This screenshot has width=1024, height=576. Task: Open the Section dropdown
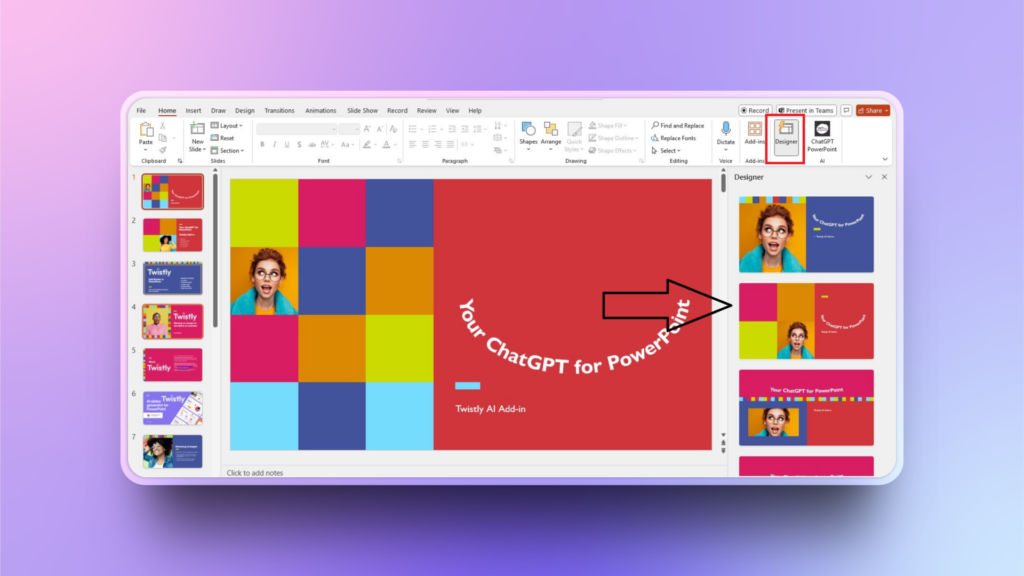click(x=227, y=150)
